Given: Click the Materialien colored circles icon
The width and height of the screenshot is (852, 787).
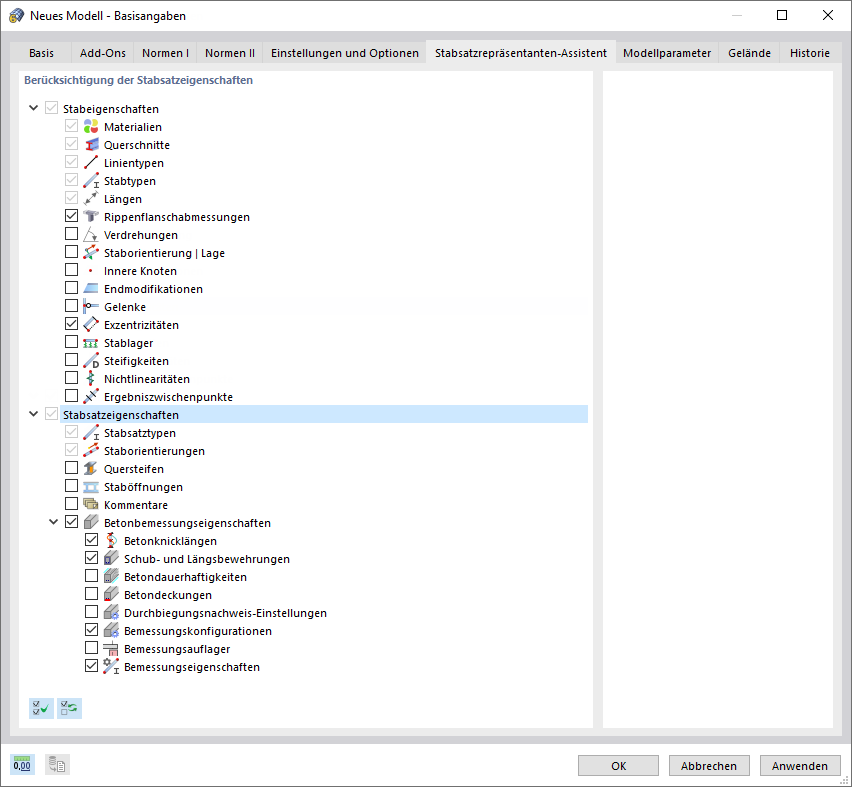Looking at the screenshot, I should [x=91, y=127].
